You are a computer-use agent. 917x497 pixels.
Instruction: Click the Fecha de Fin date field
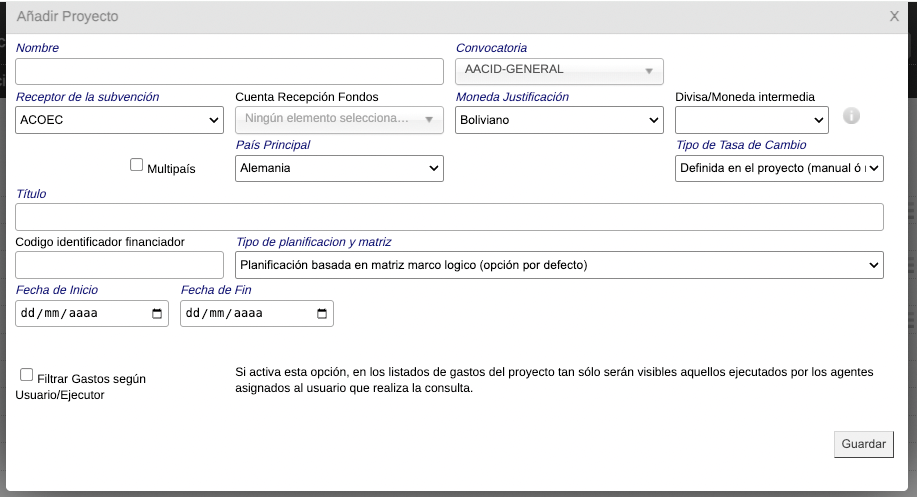(257, 313)
